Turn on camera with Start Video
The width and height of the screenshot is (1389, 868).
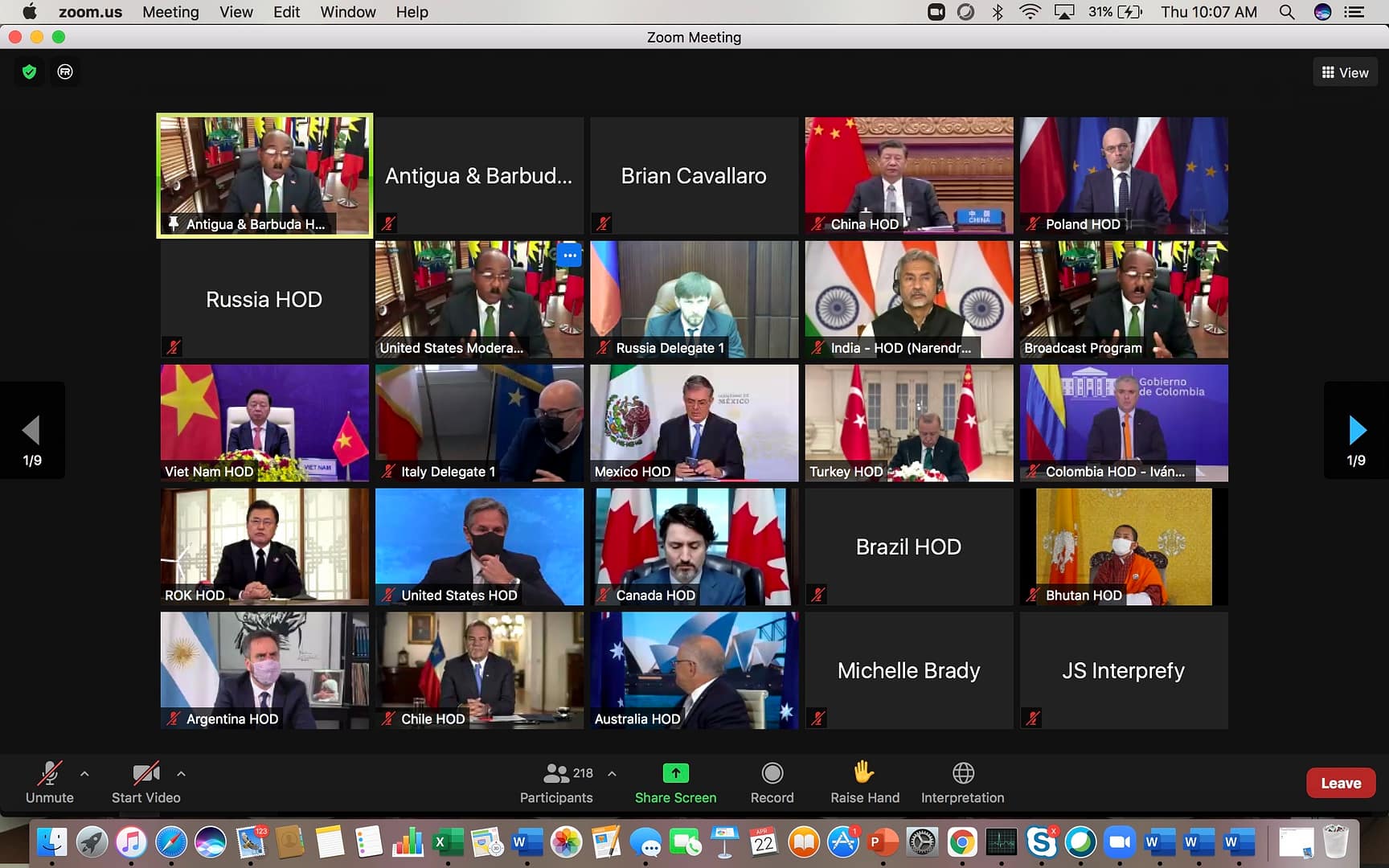145,774
